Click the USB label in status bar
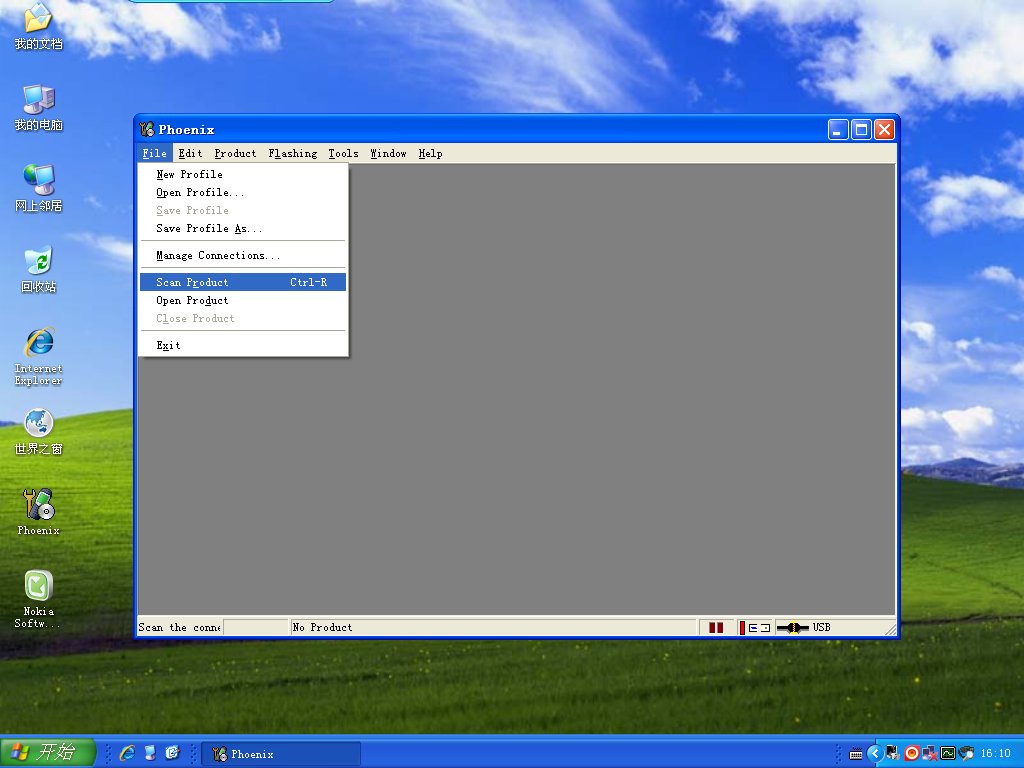The image size is (1024, 768). 822,628
